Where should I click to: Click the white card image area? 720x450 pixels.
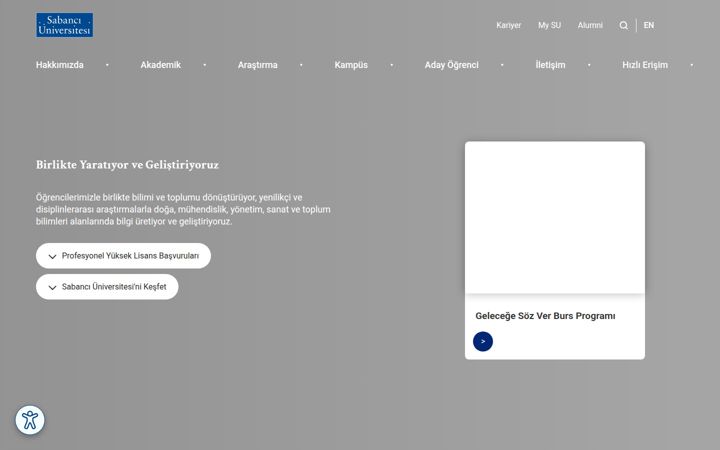pyautogui.click(x=555, y=217)
